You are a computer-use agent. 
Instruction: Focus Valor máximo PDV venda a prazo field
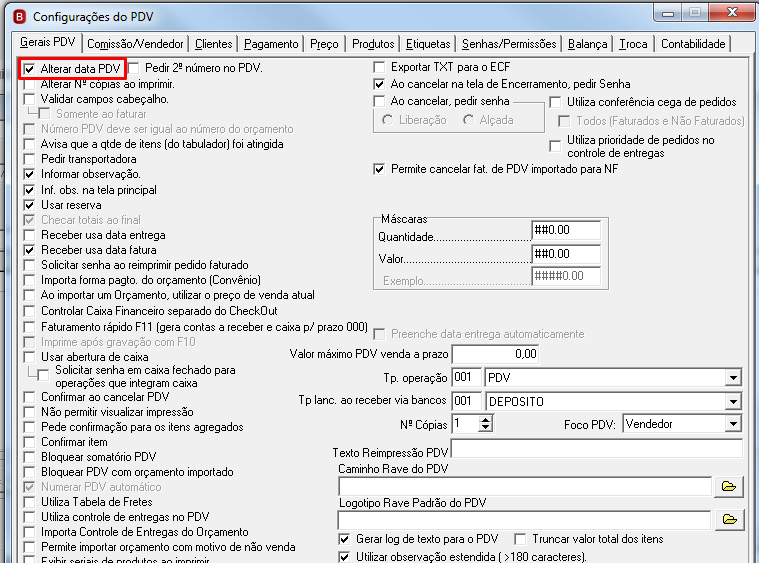[x=495, y=354]
